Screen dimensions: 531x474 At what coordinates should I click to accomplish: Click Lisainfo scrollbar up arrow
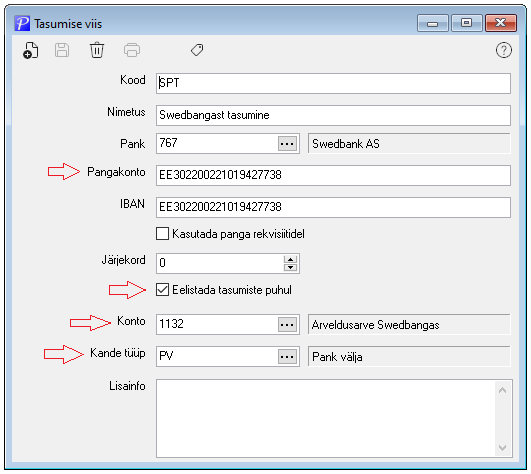pyautogui.click(x=503, y=390)
